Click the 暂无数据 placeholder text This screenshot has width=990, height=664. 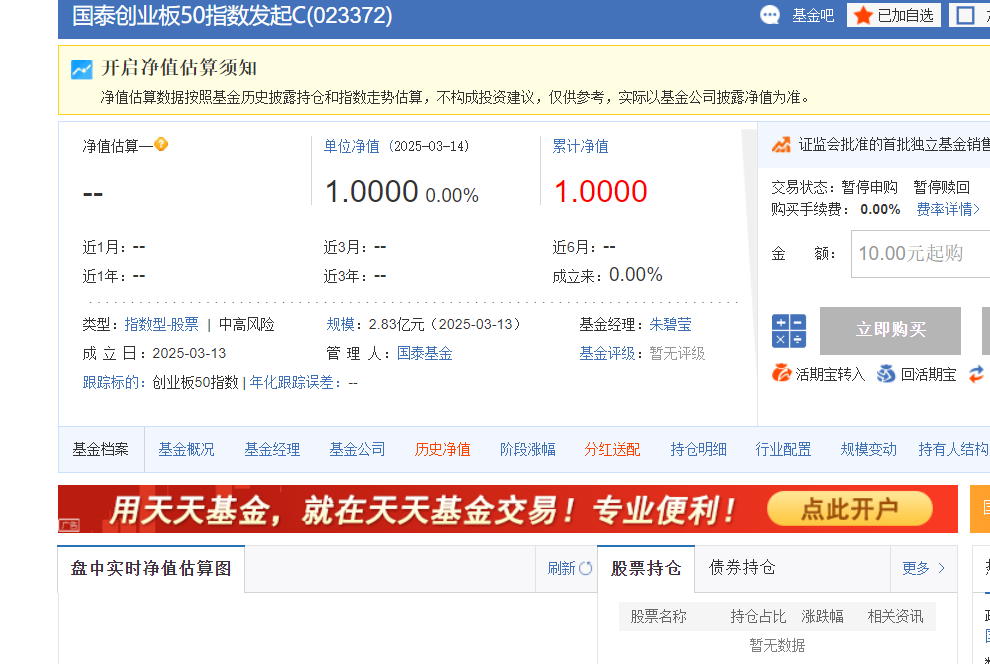pyautogui.click(x=777, y=645)
